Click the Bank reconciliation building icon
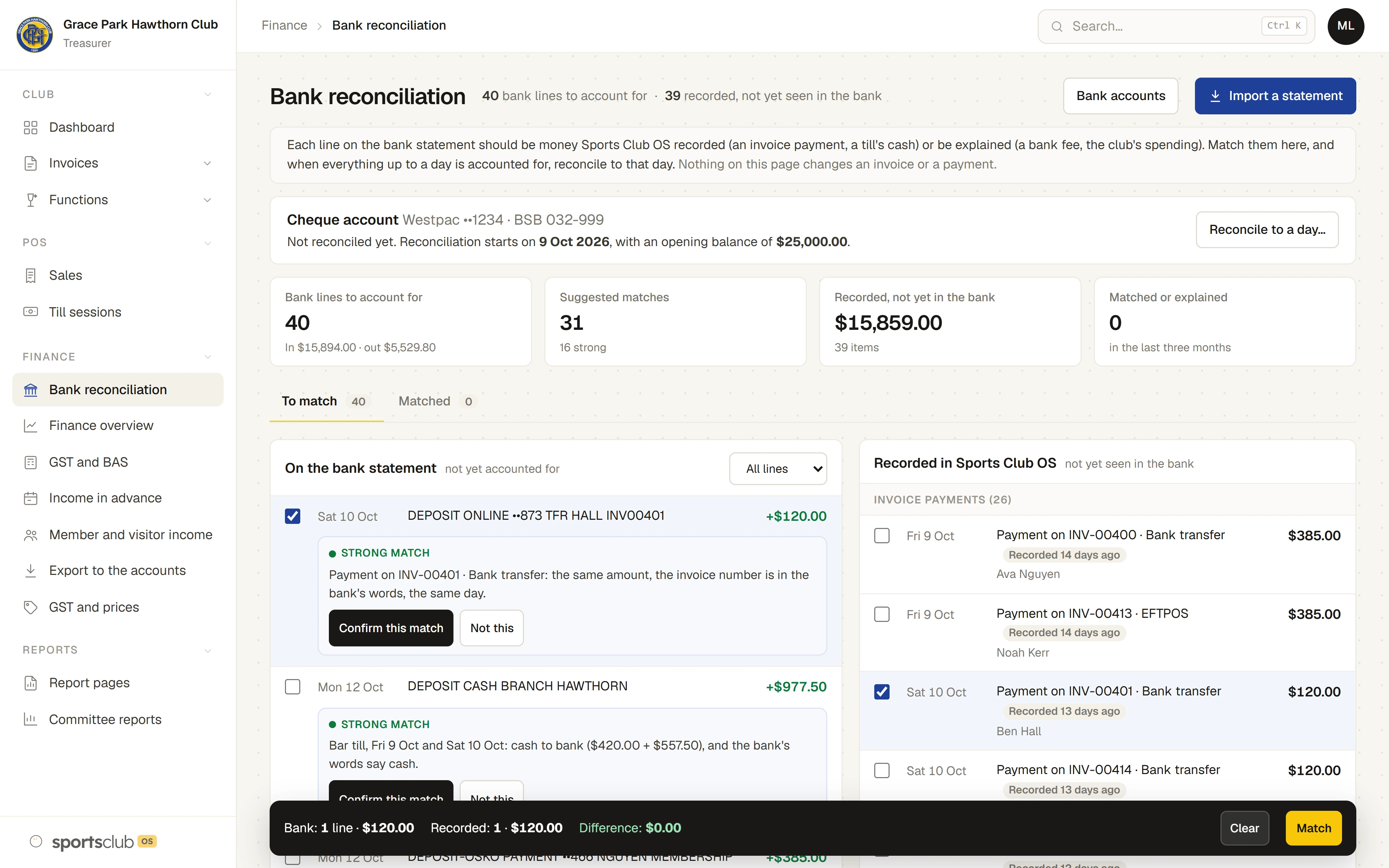Viewport: 1389px width, 868px height. point(30,390)
